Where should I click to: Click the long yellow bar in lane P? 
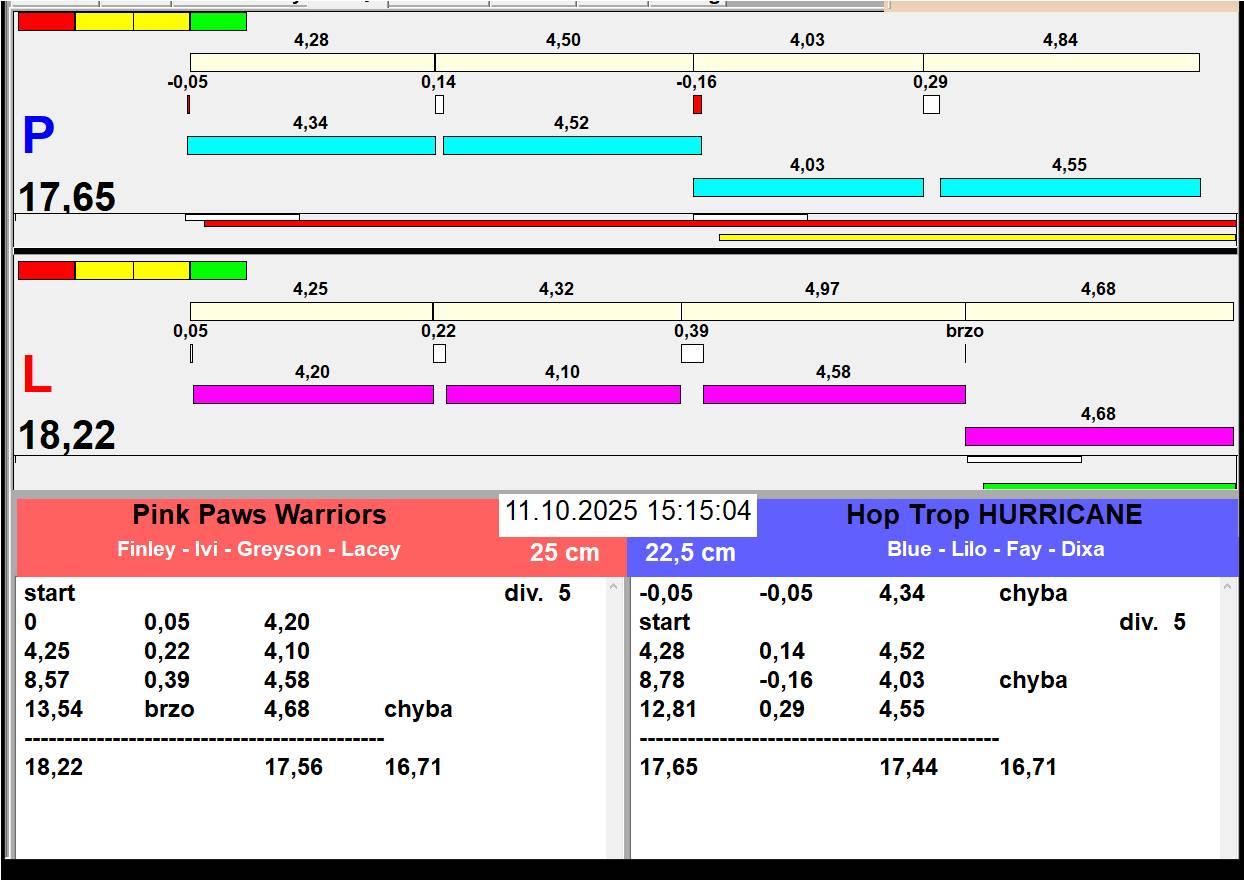point(977,237)
